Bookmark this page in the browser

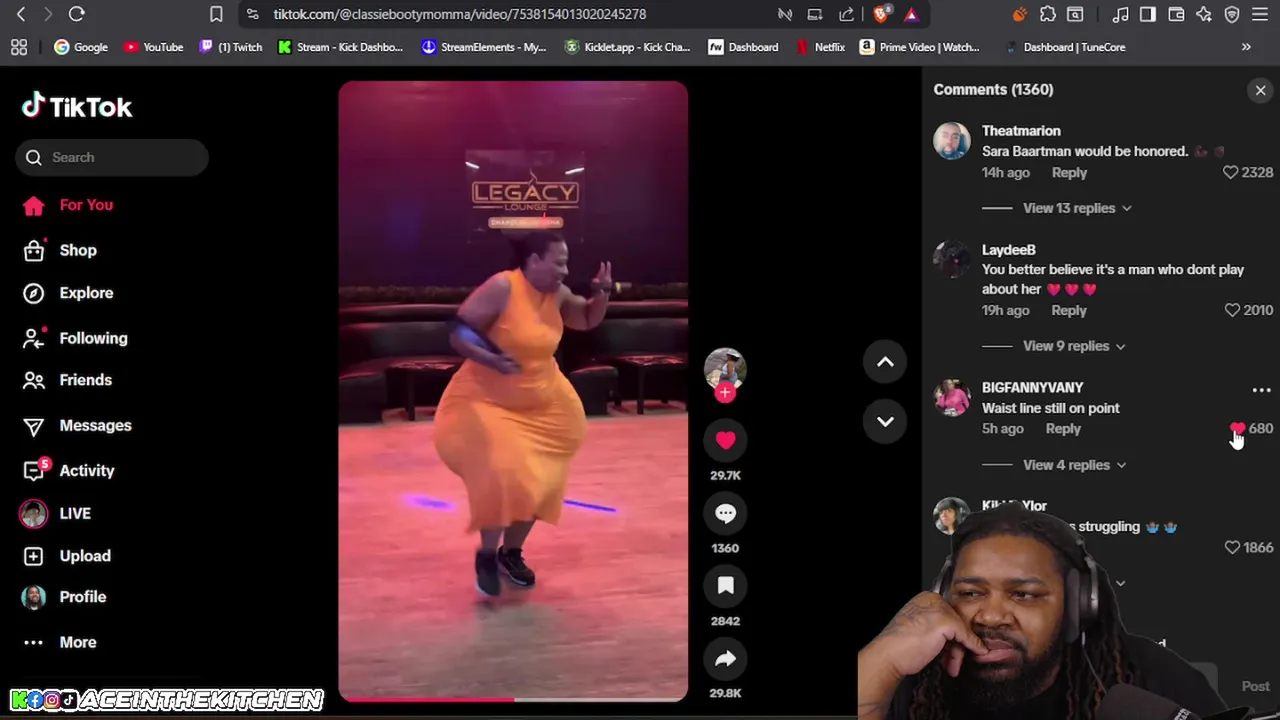click(x=216, y=14)
